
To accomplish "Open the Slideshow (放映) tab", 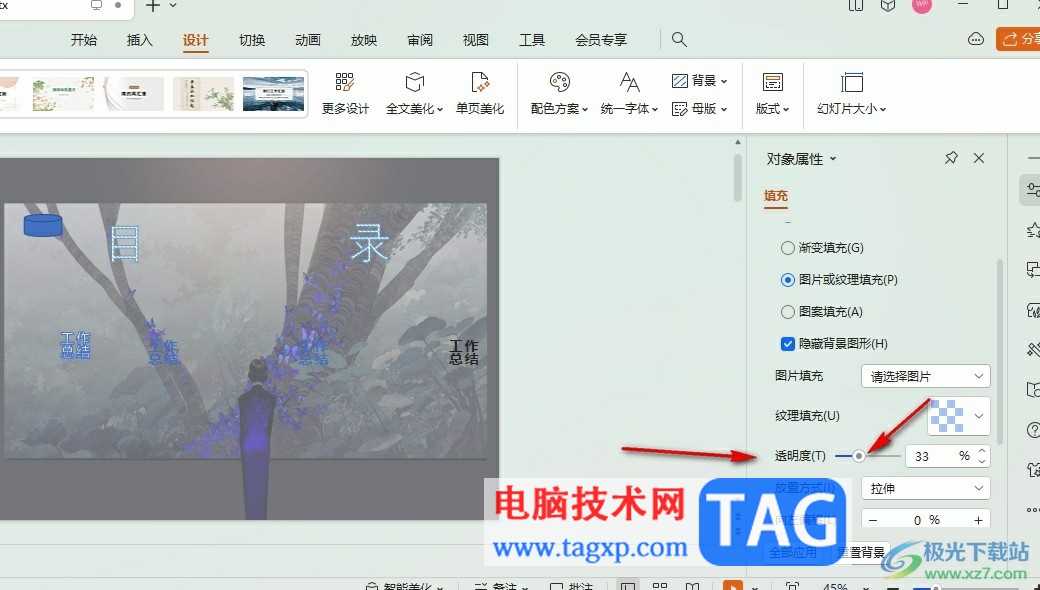I will pyautogui.click(x=363, y=40).
